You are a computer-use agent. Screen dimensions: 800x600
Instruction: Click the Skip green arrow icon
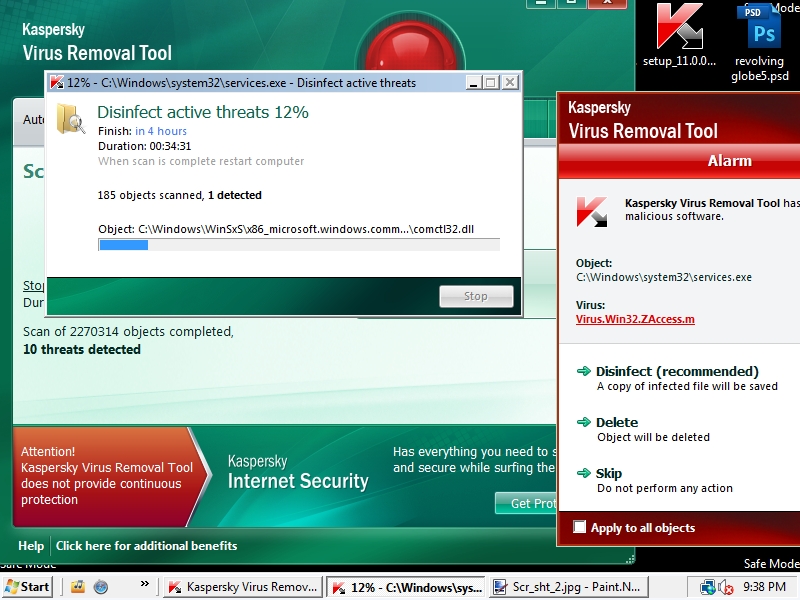[x=584, y=473]
